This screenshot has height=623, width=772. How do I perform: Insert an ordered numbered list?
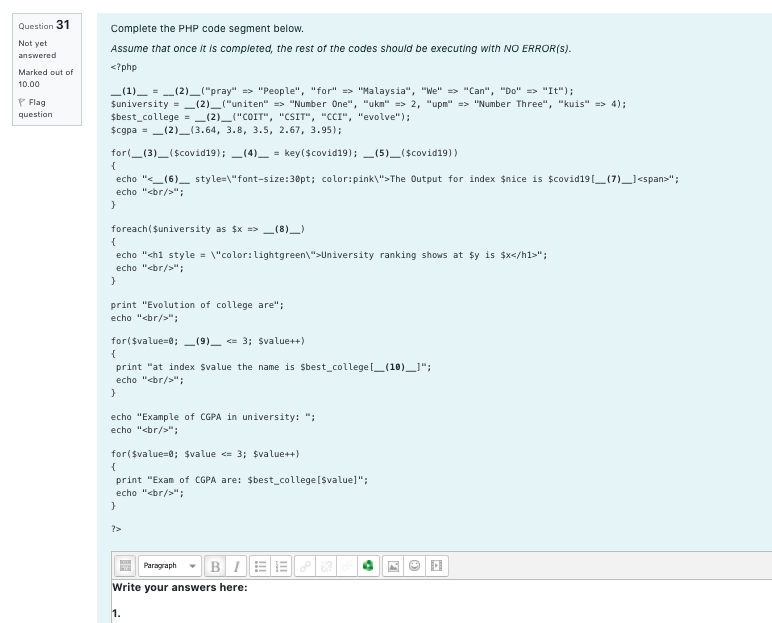pyautogui.click(x=282, y=566)
